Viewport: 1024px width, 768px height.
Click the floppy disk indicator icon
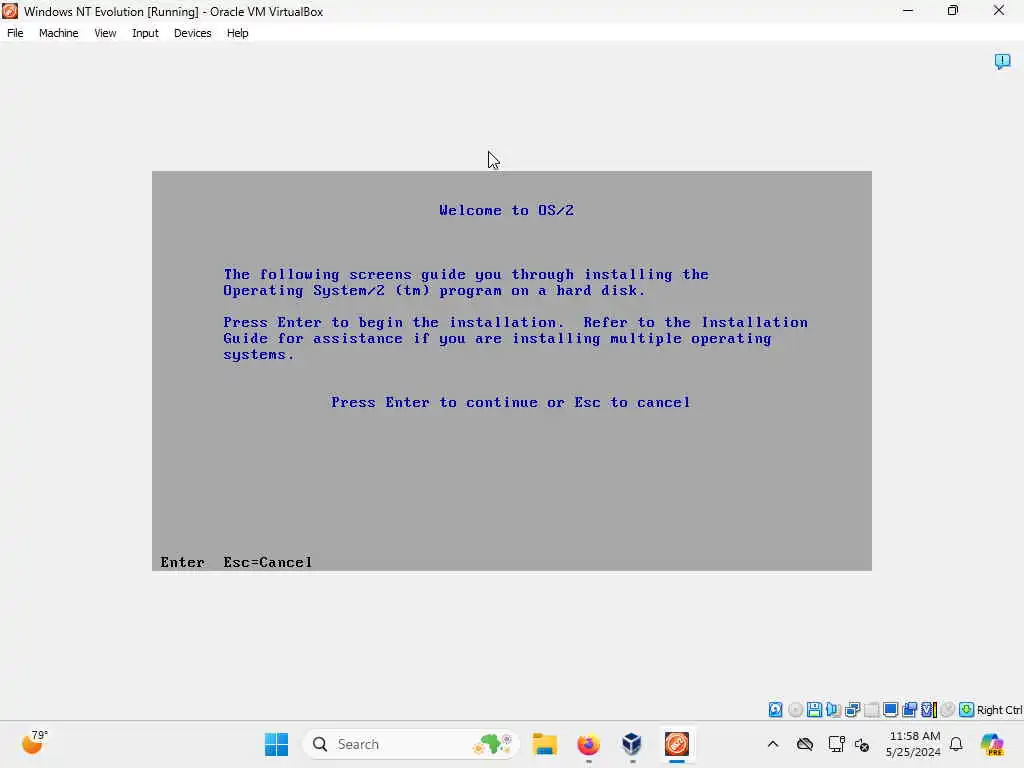(x=814, y=709)
